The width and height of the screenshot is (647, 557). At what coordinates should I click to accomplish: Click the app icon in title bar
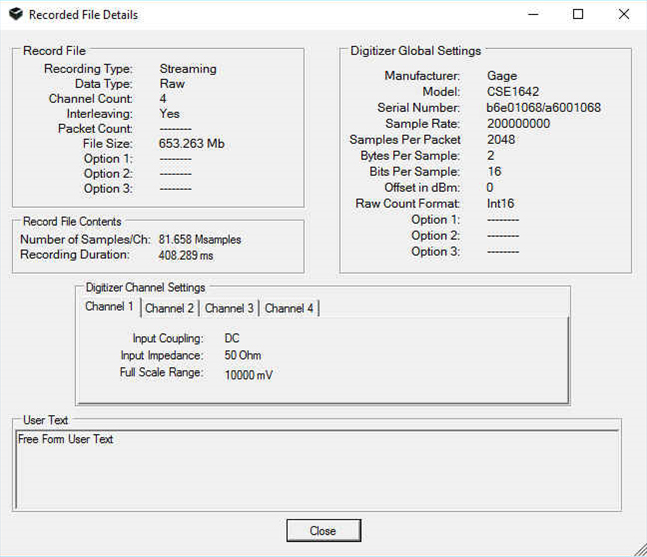point(15,15)
